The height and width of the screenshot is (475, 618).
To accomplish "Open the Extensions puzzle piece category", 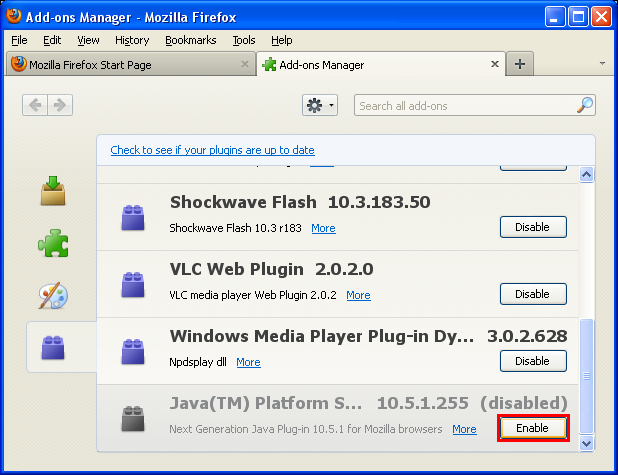I will click(53, 243).
